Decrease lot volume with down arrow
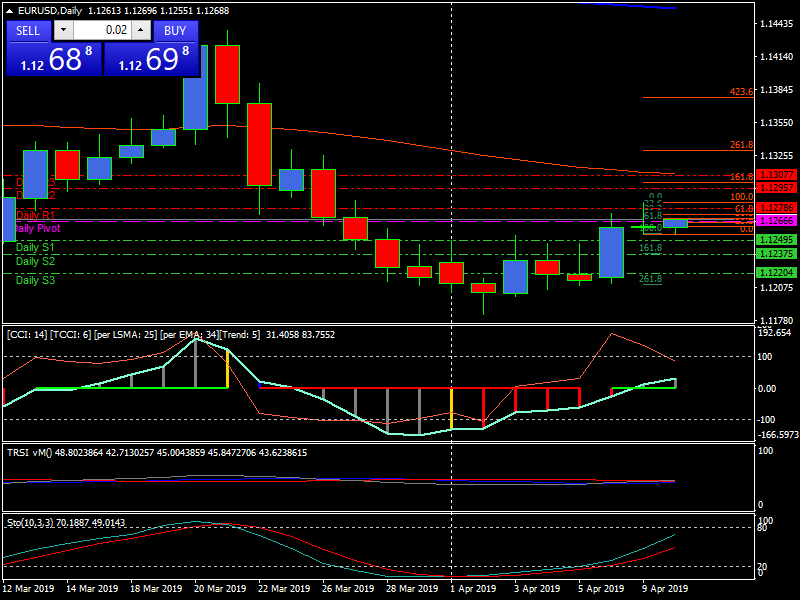The height and width of the screenshot is (600, 800). [x=60, y=30]
